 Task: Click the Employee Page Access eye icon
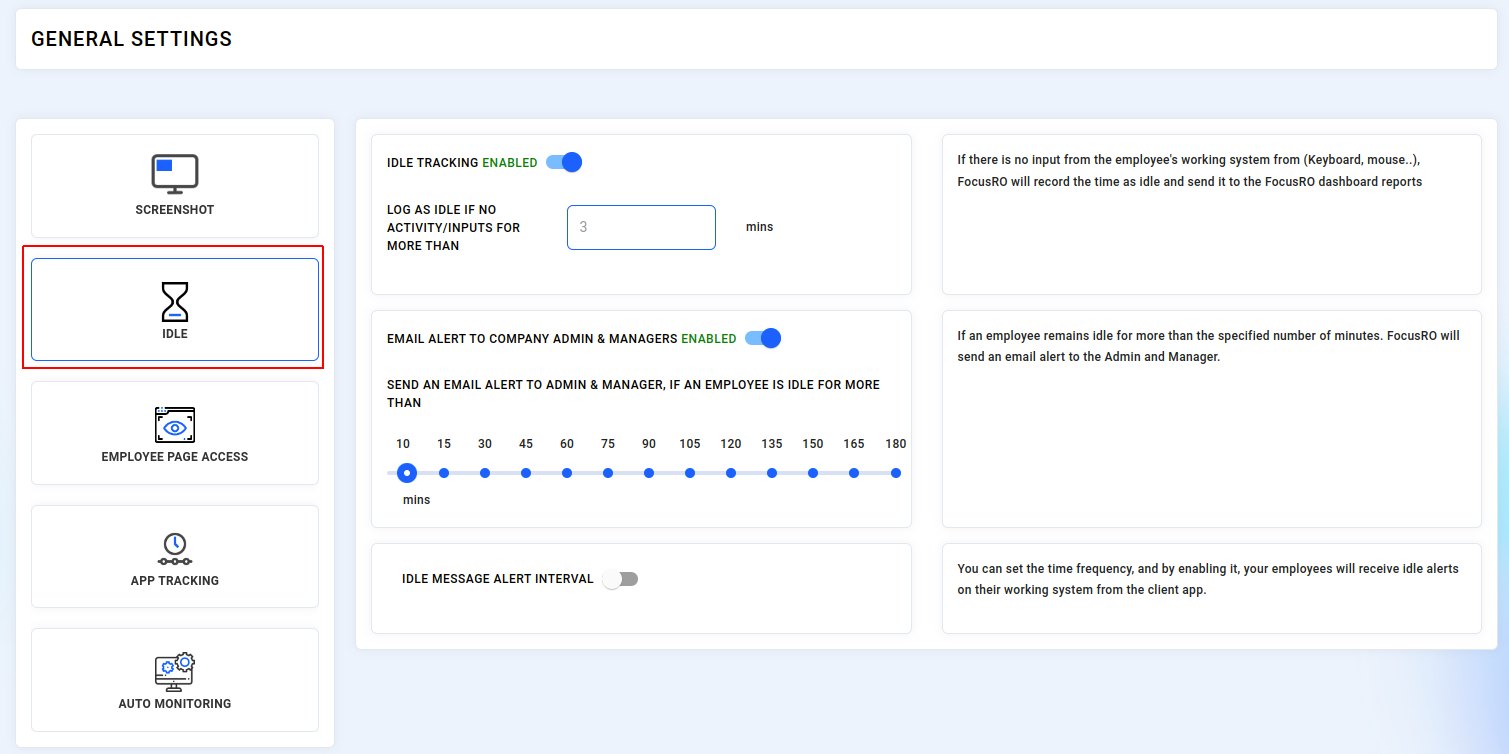click(175, 425)
